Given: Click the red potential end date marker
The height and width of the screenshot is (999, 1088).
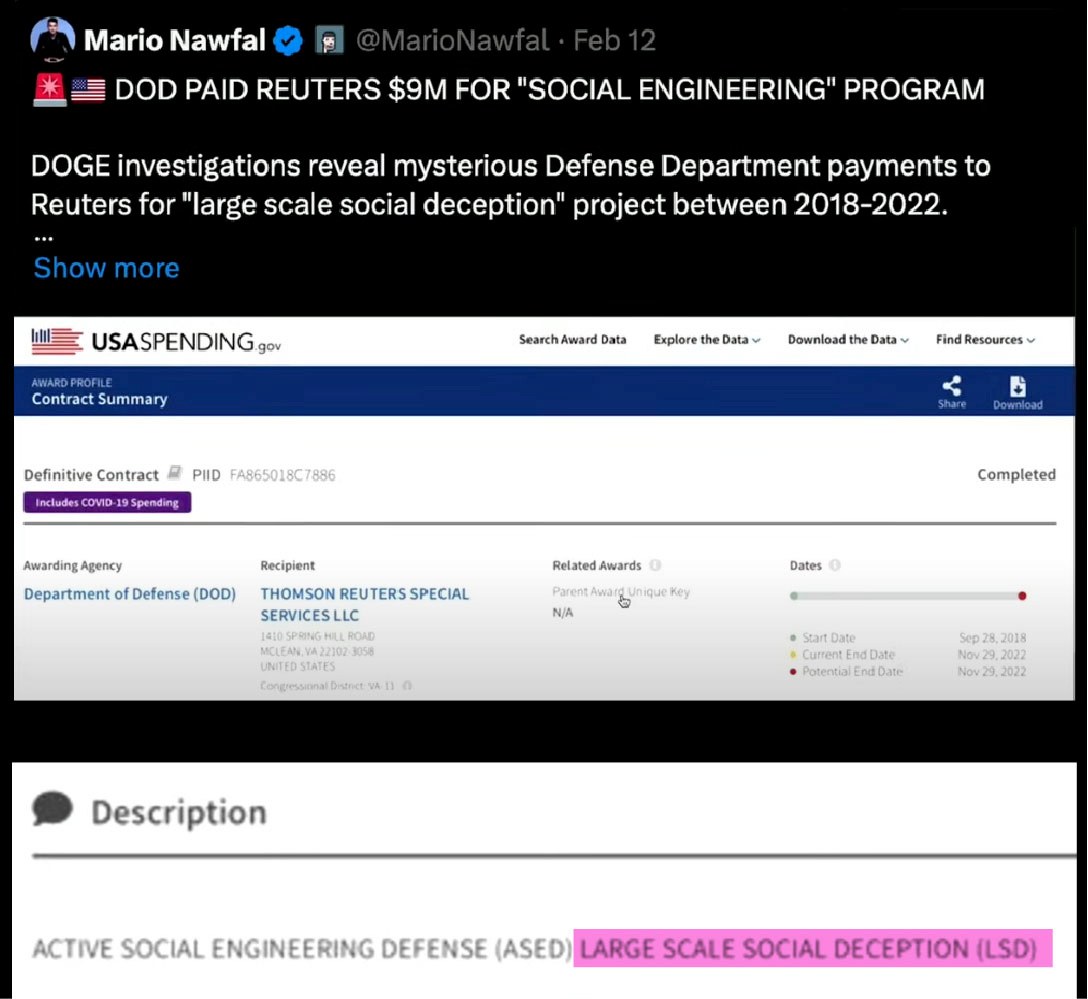Looking at the screenshot, I should tap(1022, 596).
